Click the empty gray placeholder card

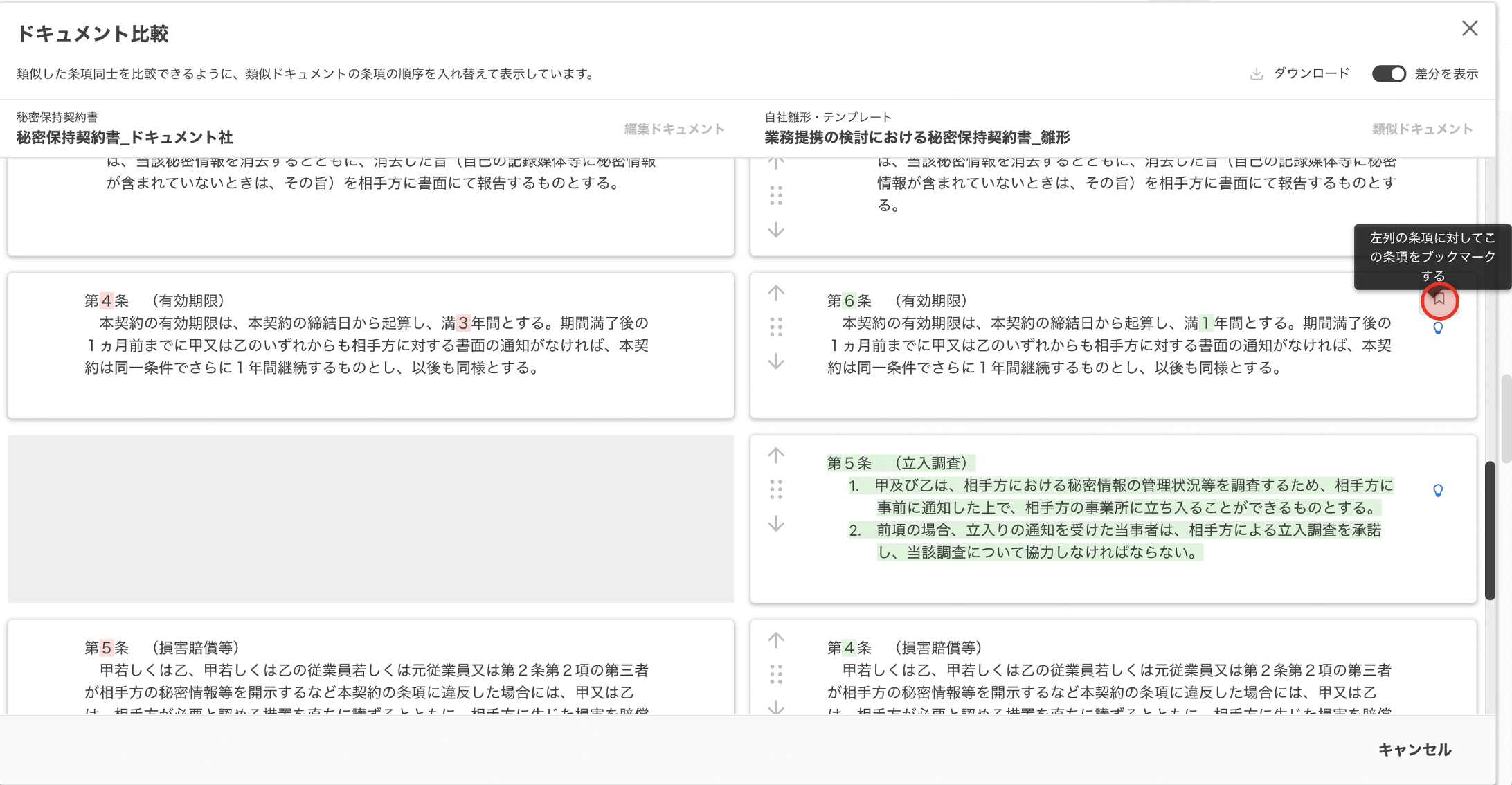point(370,518)
